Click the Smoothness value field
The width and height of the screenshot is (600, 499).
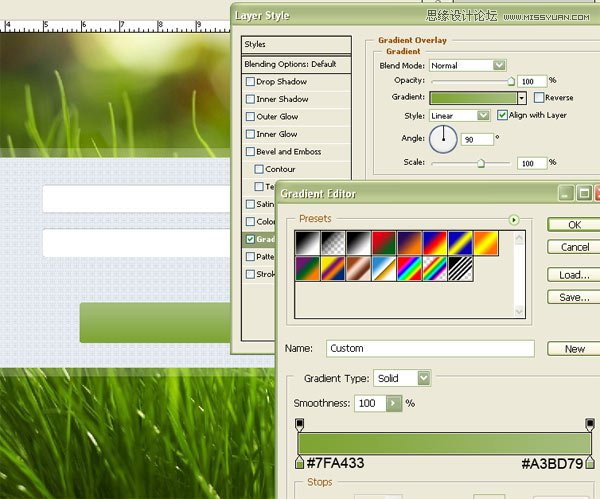point(370,403)
